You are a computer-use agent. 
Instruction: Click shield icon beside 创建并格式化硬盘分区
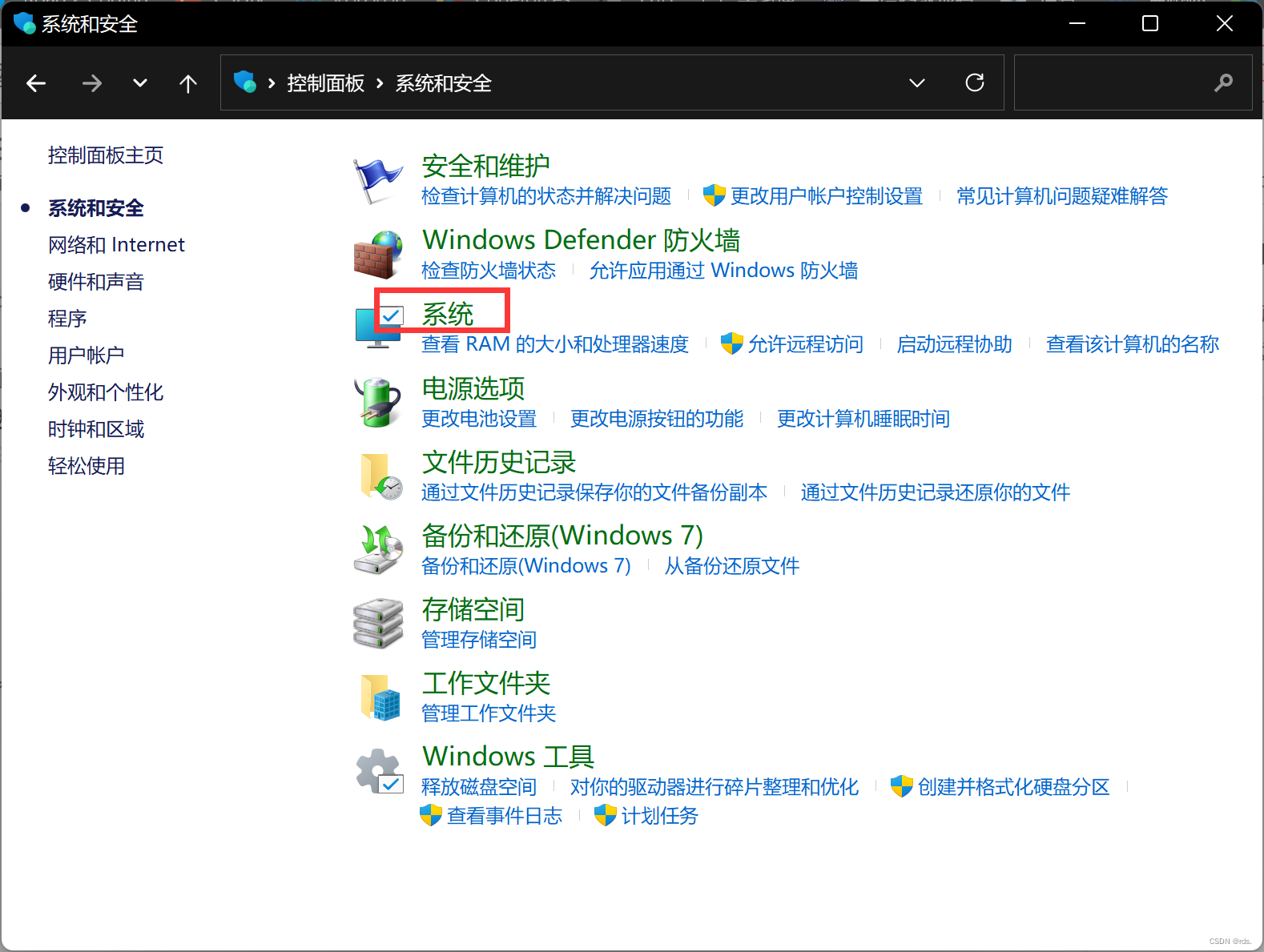point(902,786)
